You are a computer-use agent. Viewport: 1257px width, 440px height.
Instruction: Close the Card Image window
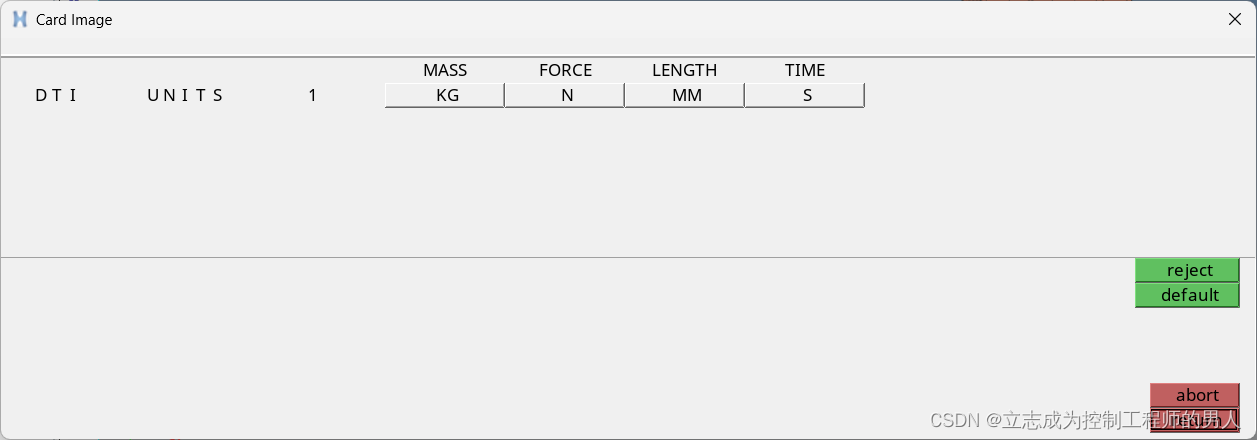tap(1235, 19)
